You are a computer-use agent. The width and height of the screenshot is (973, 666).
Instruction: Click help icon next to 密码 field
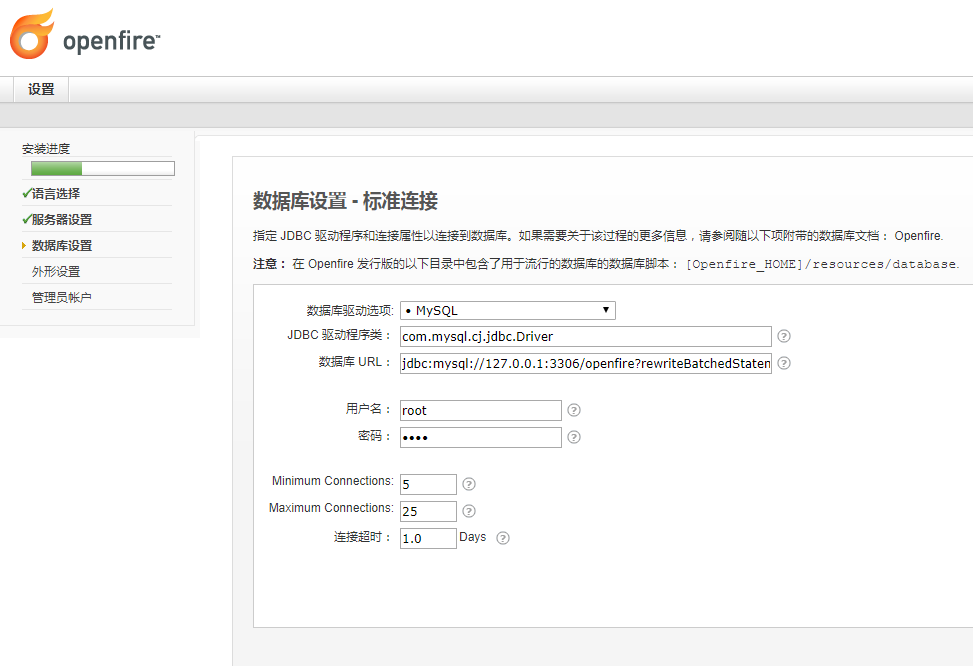pyautogui.click(x=574, y=437)
